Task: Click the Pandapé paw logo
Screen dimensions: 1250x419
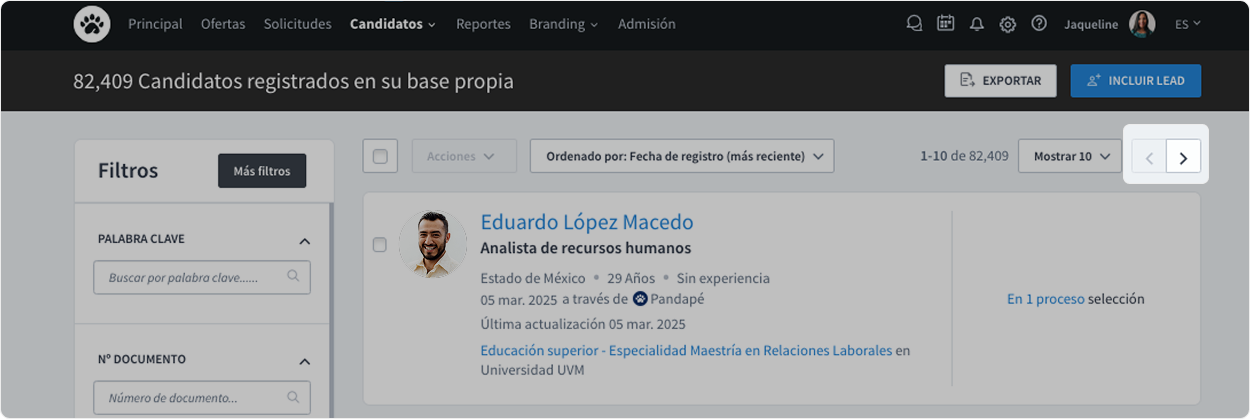Action: pos(92,24)
